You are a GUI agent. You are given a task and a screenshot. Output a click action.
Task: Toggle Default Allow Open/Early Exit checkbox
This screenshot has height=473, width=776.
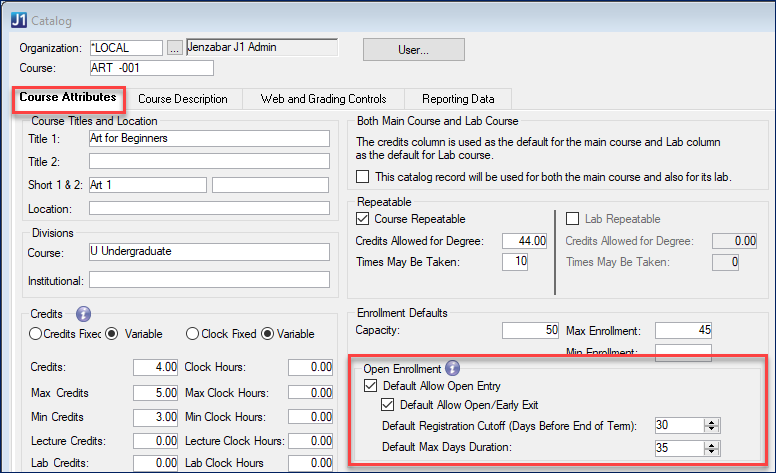[389, 405]
